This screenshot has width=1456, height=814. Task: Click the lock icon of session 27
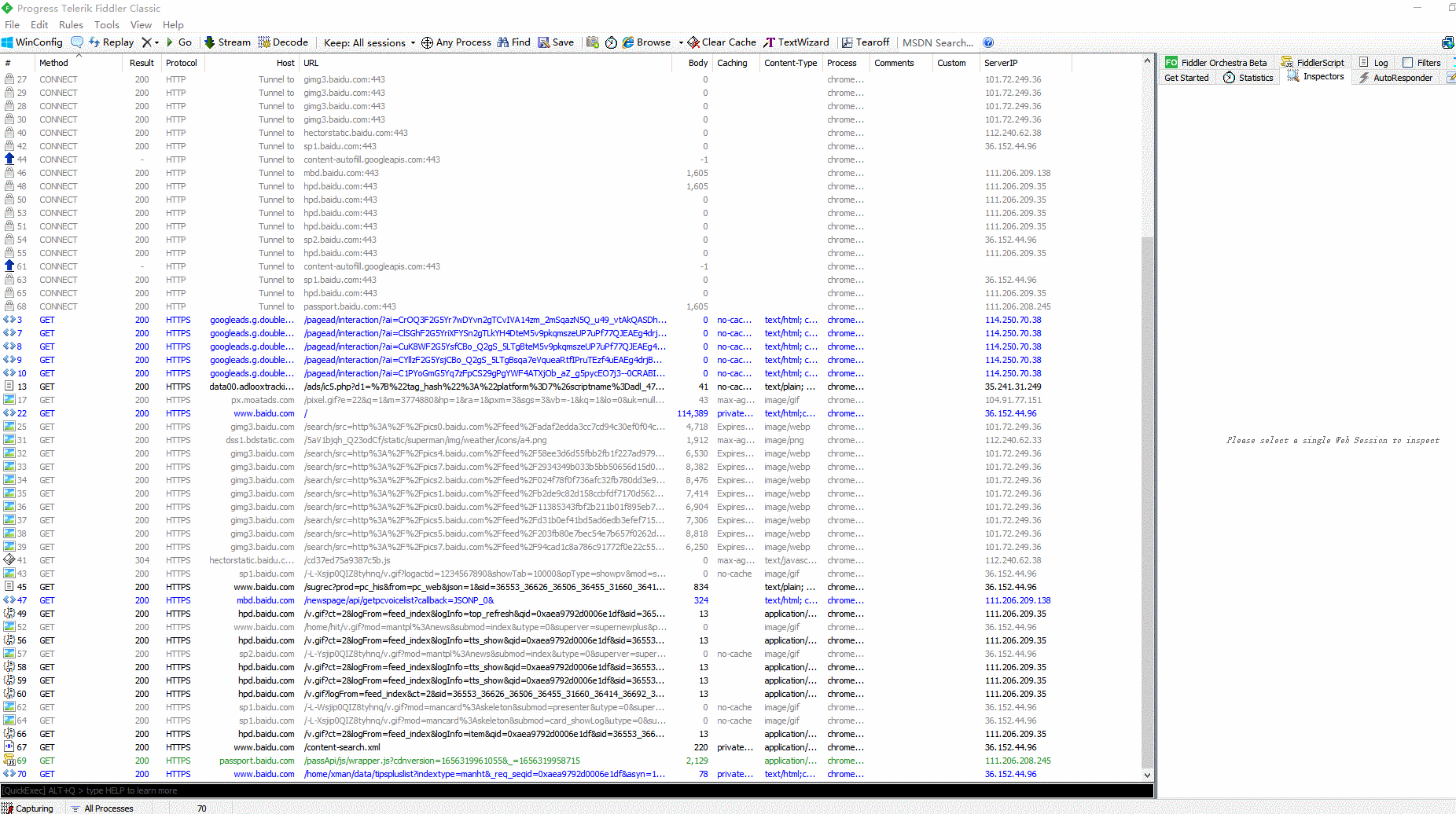tap(9, 79)
